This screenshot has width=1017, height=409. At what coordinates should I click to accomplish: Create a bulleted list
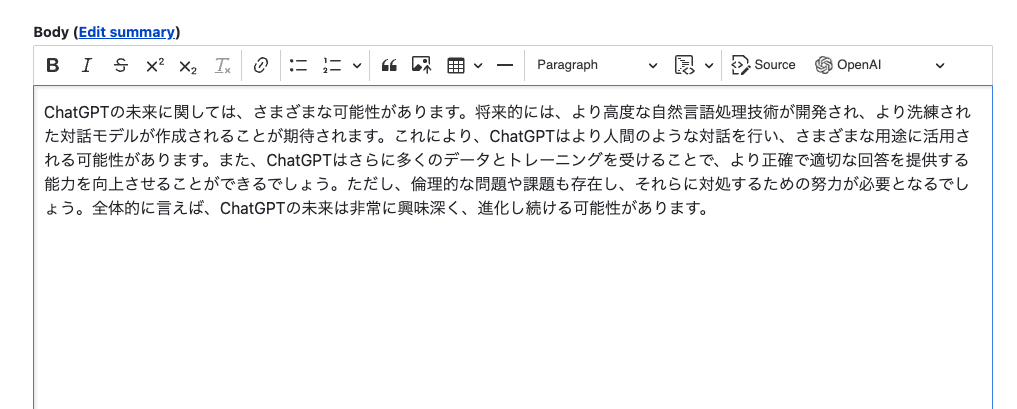(298, 65)
